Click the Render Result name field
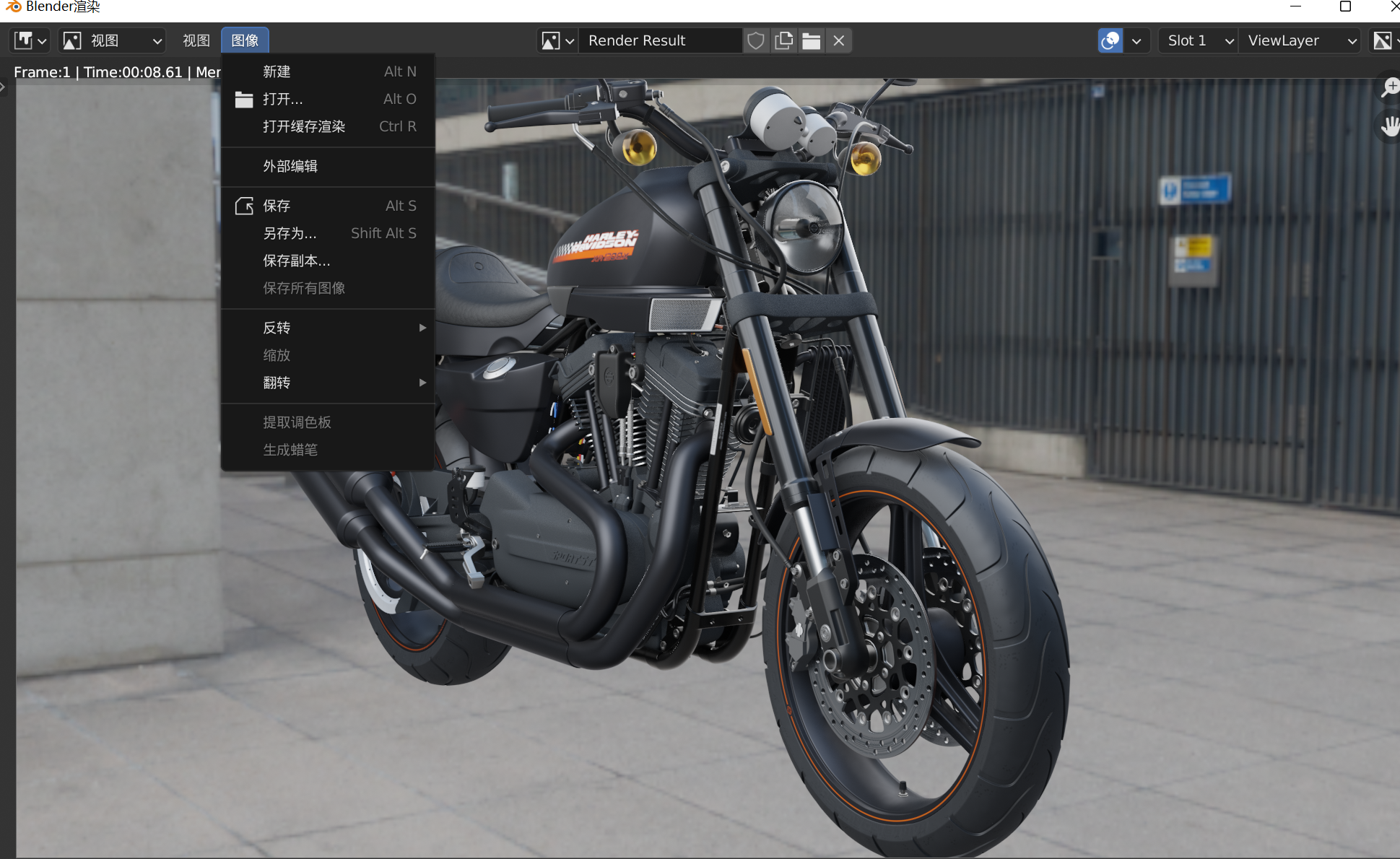Viewport: 1400px width, 859px height. tap(660, 40)
